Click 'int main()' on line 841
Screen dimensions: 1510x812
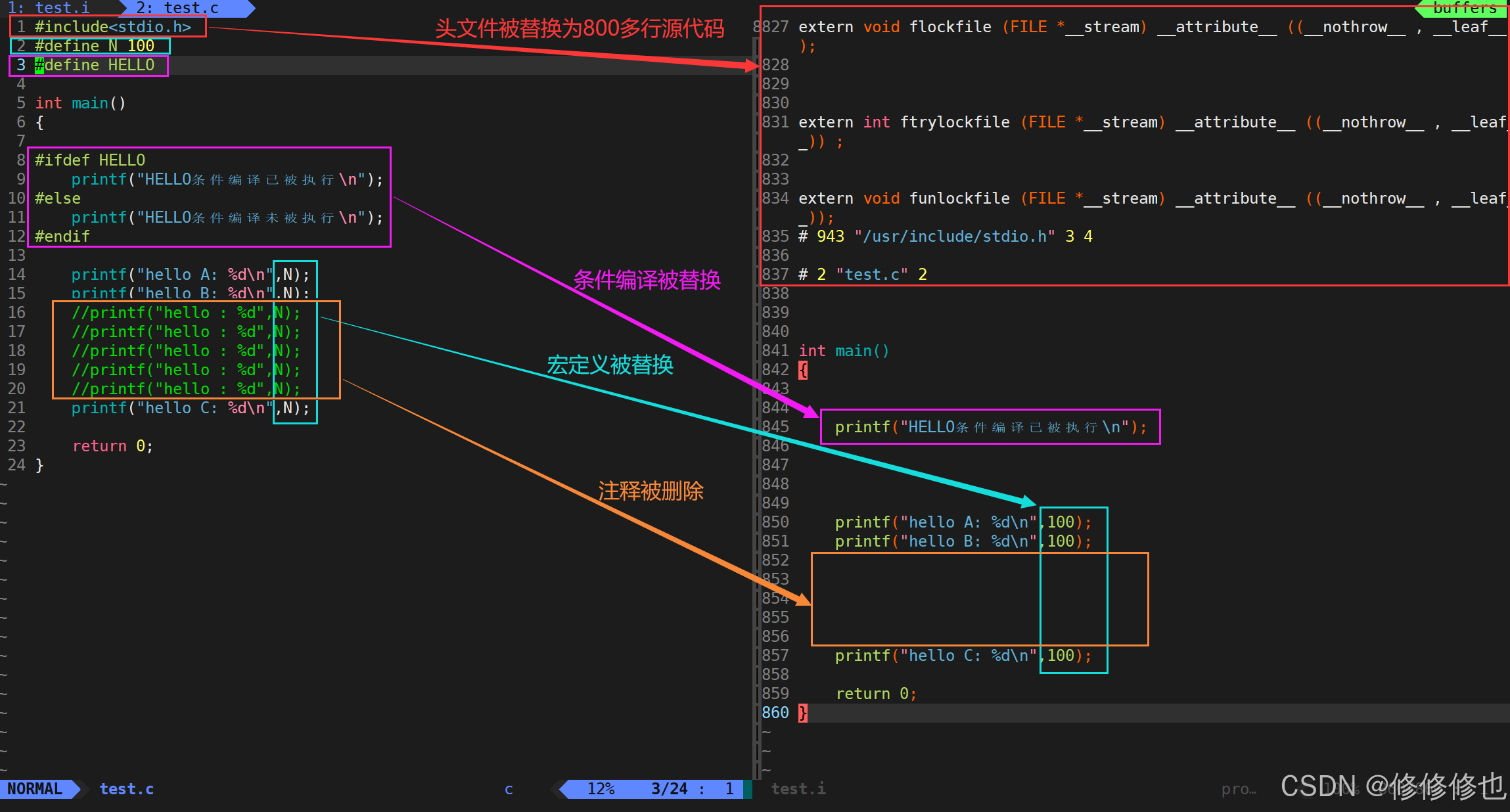click(x=844, y=351)
